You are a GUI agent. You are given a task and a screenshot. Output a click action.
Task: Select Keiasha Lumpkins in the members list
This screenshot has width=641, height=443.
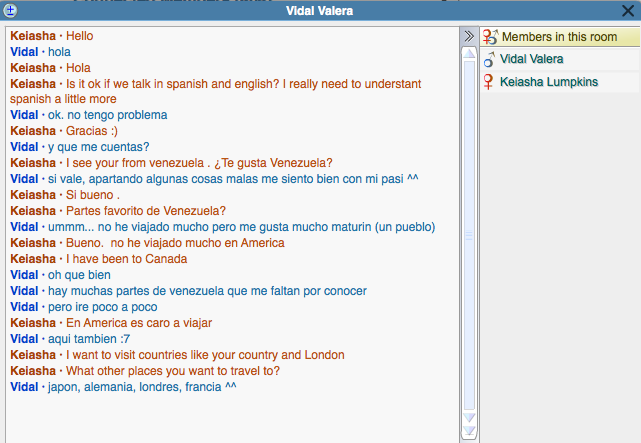(548, 82)
